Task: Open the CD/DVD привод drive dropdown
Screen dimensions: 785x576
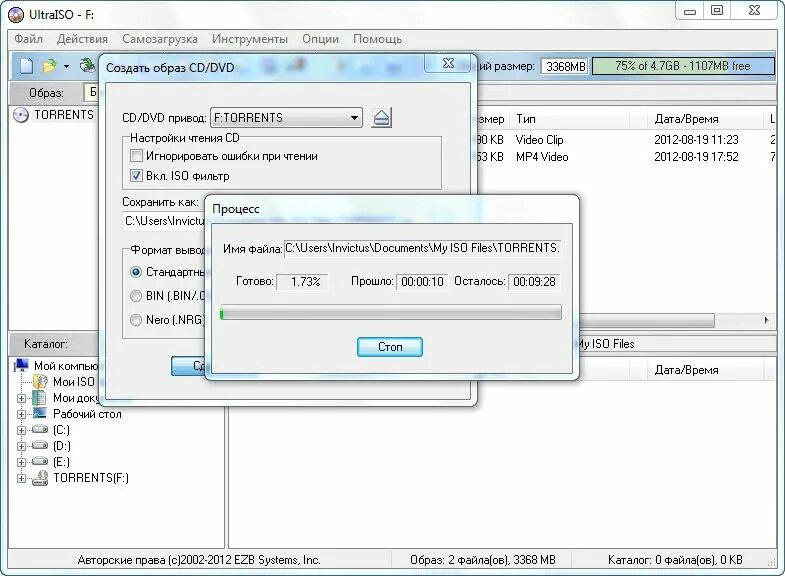Action: point(354,118)
